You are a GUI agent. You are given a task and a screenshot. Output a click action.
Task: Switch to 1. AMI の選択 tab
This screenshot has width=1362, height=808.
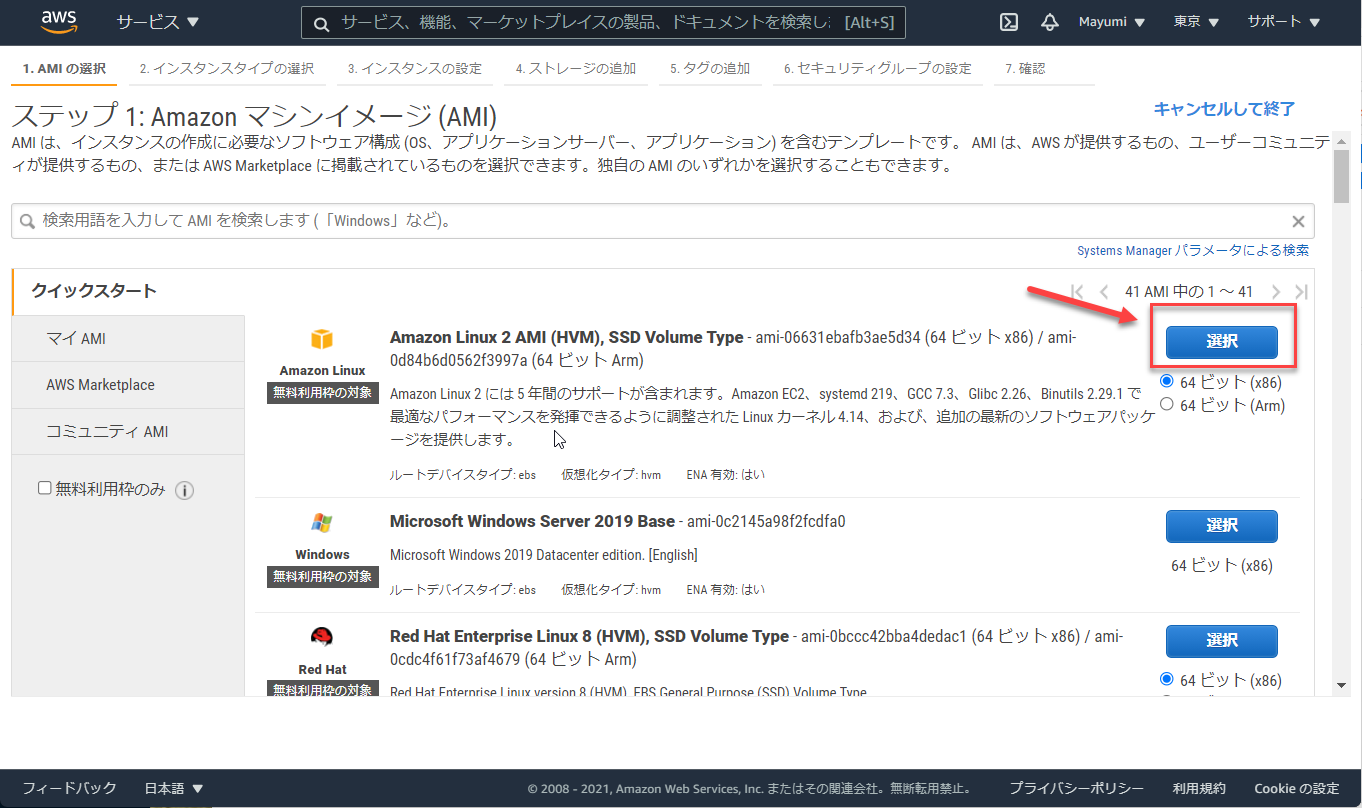64,69
